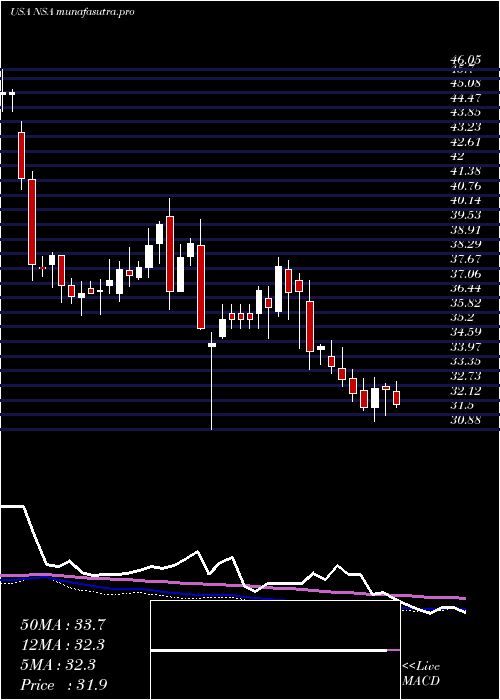Click the 37.06 price axis label
Screen dimensions: 500x700
tap(465, 273)
